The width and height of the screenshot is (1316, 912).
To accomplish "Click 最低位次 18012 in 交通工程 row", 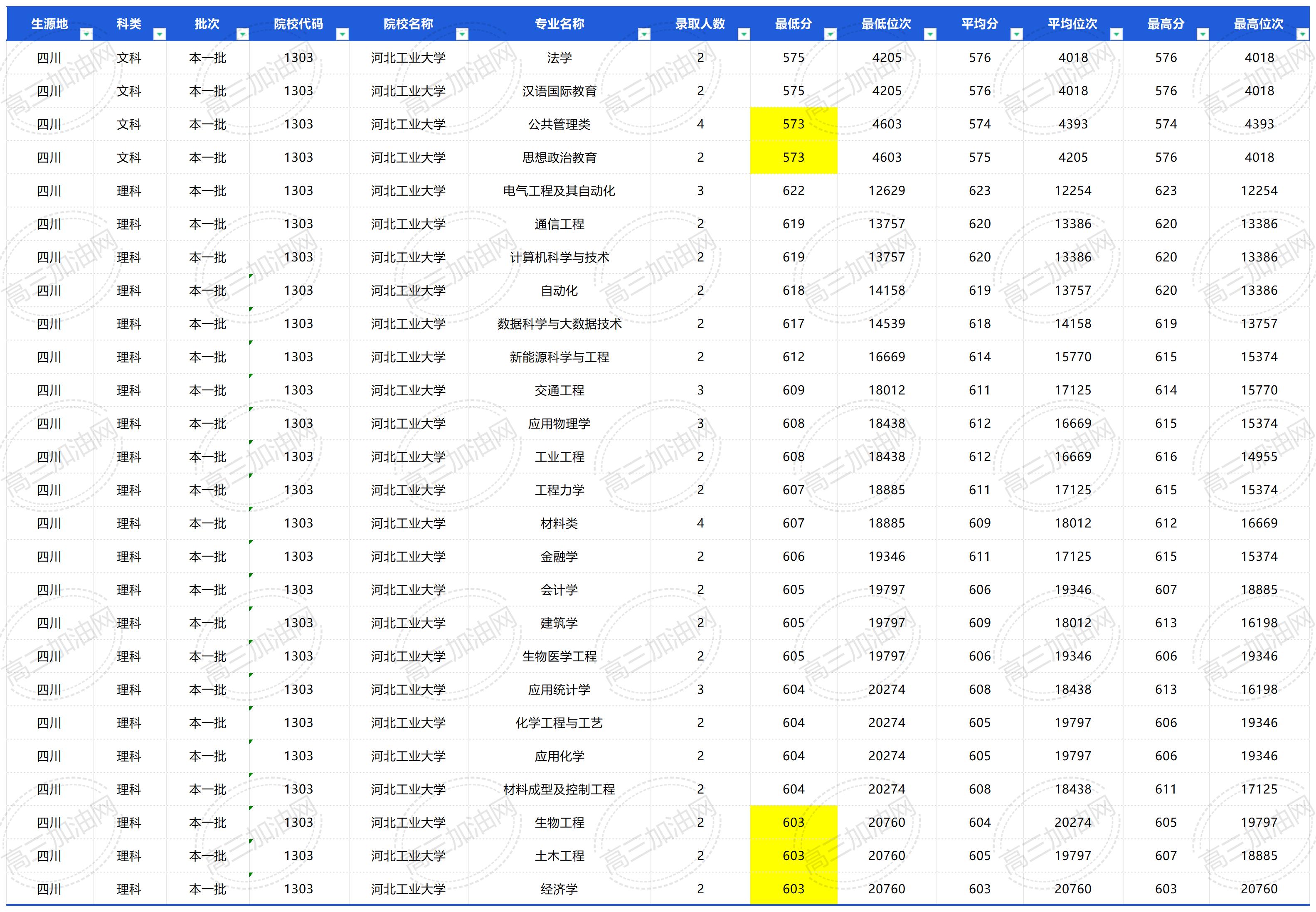I will pyautogui.click(x=887, y=390).
